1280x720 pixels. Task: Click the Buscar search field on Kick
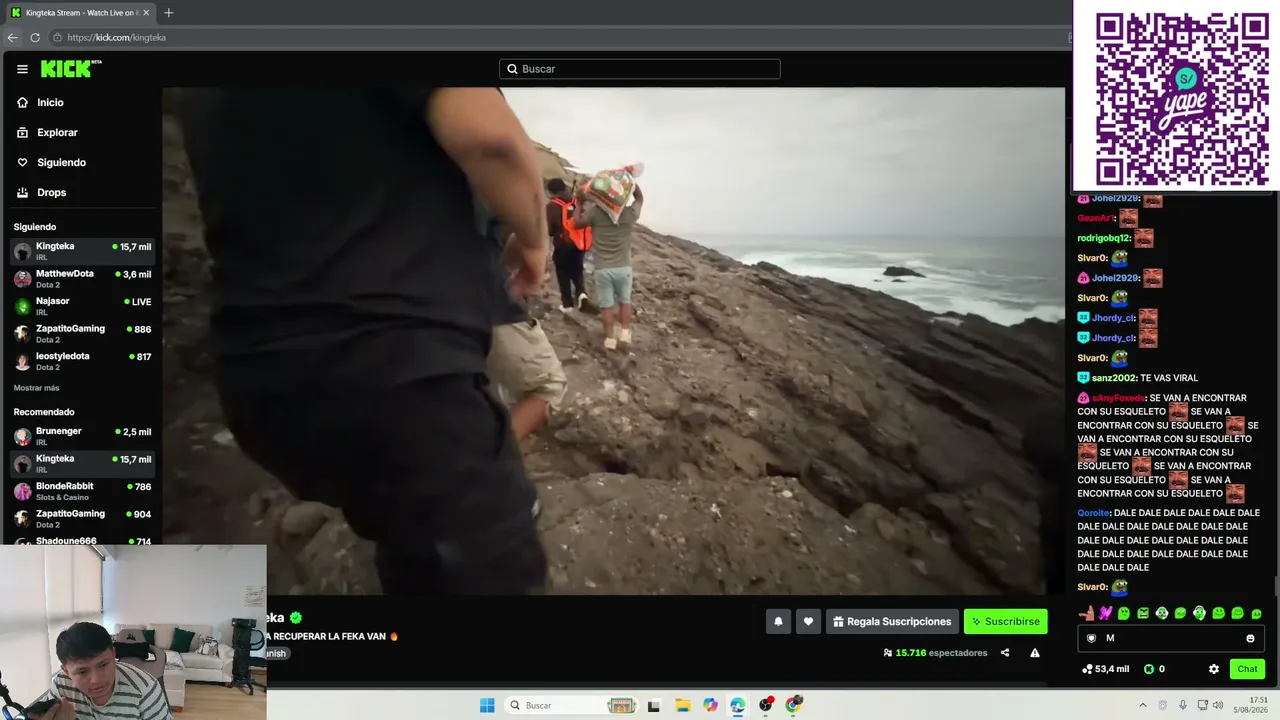(x=640, y=69)
